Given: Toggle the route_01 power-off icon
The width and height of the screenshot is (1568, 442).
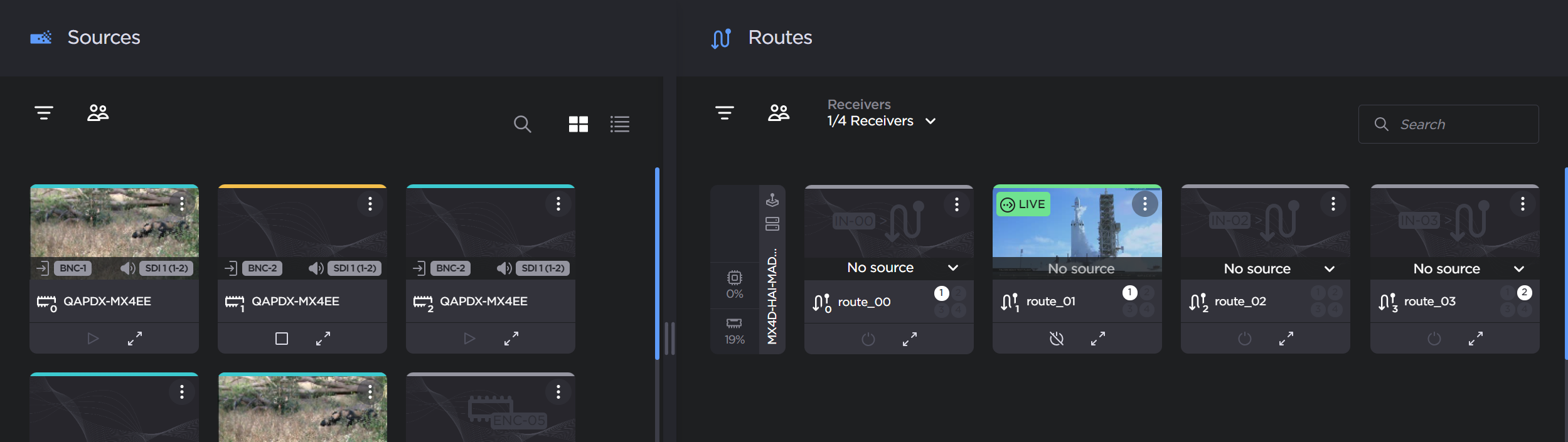Looking at the screenshot, I should tap(1057, 339).
